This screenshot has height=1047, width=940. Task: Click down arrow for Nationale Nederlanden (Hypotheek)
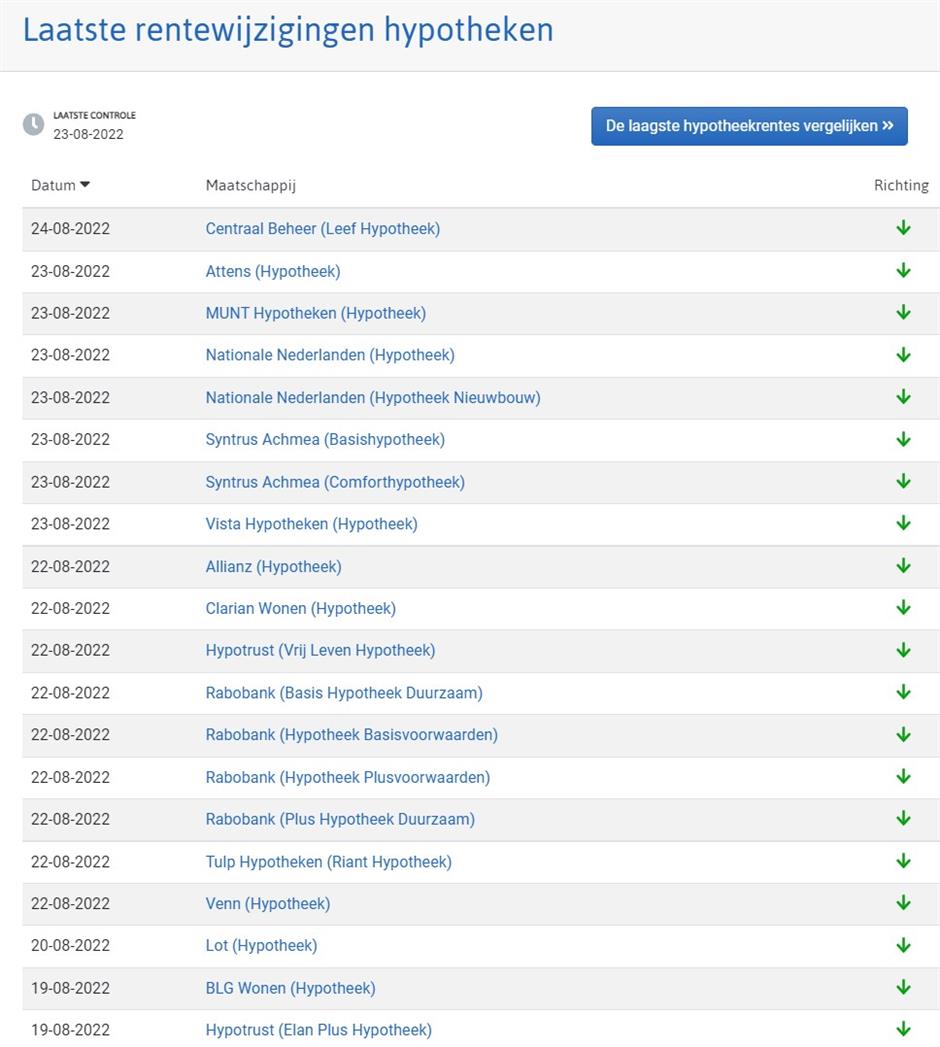click(903, 355)
